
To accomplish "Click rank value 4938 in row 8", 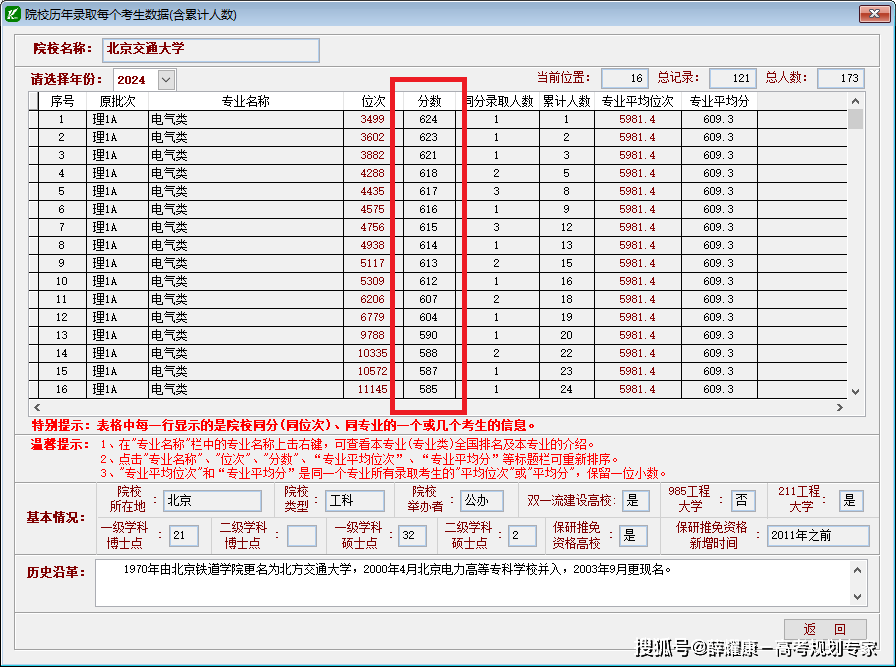I will (372, 245).
